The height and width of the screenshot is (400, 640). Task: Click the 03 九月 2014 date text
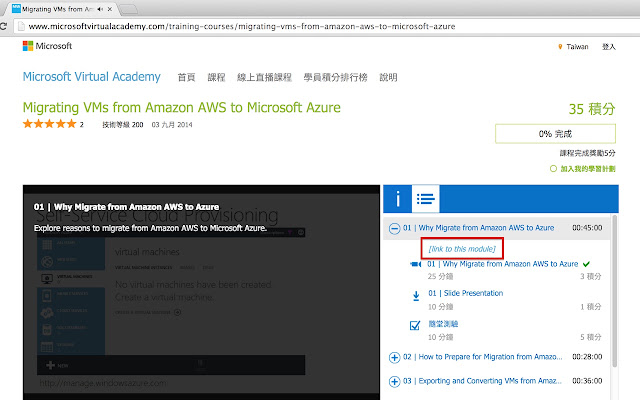pos(172,125)
